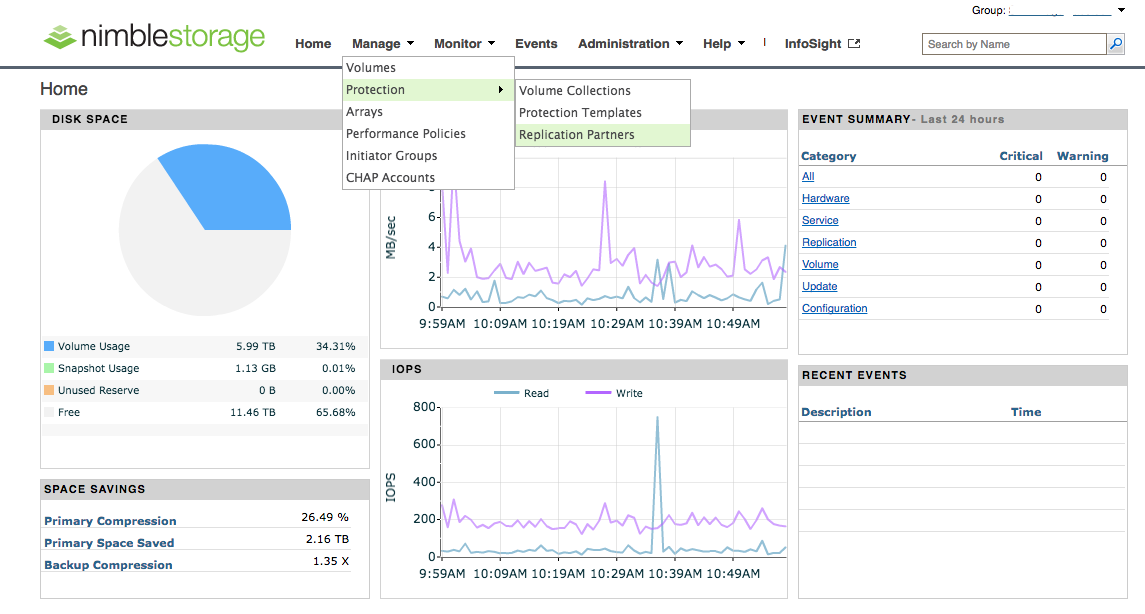
Task: Click the Primary Compression link
Action: tap(110, 521)
